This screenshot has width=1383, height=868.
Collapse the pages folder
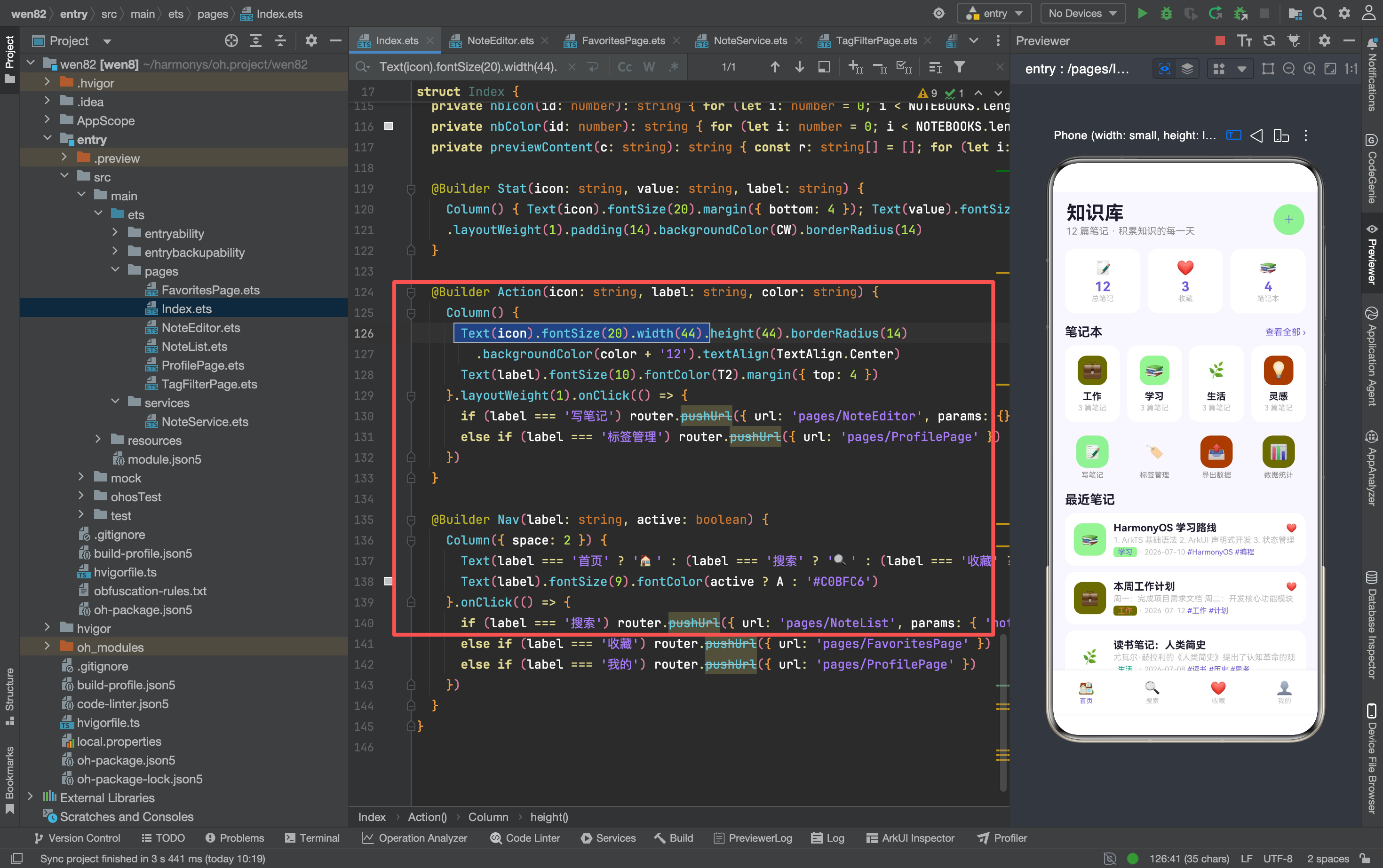point(115,270)
